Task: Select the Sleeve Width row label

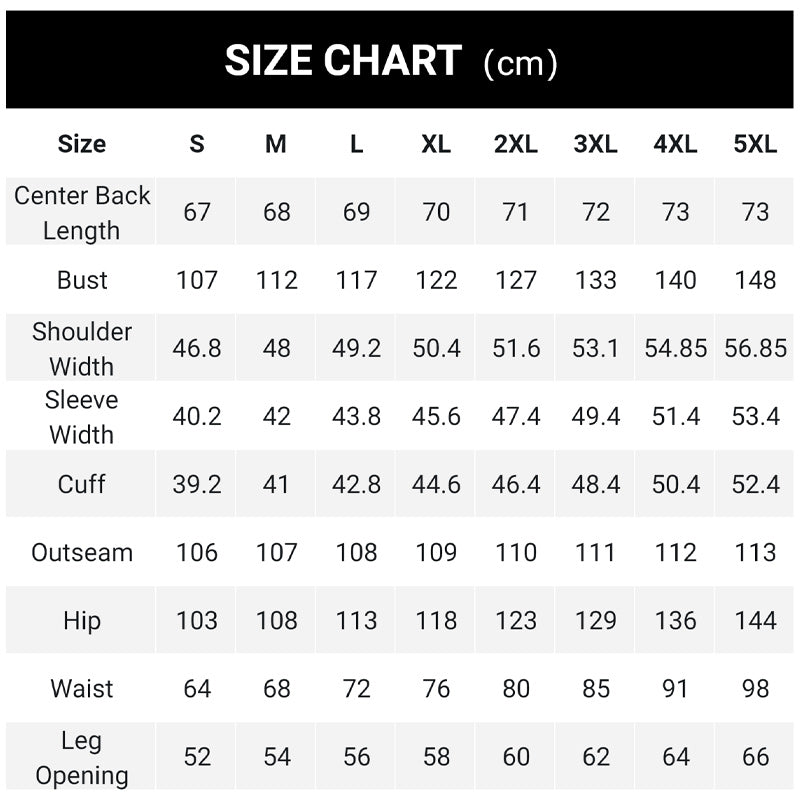Action: tap(82, 417)
